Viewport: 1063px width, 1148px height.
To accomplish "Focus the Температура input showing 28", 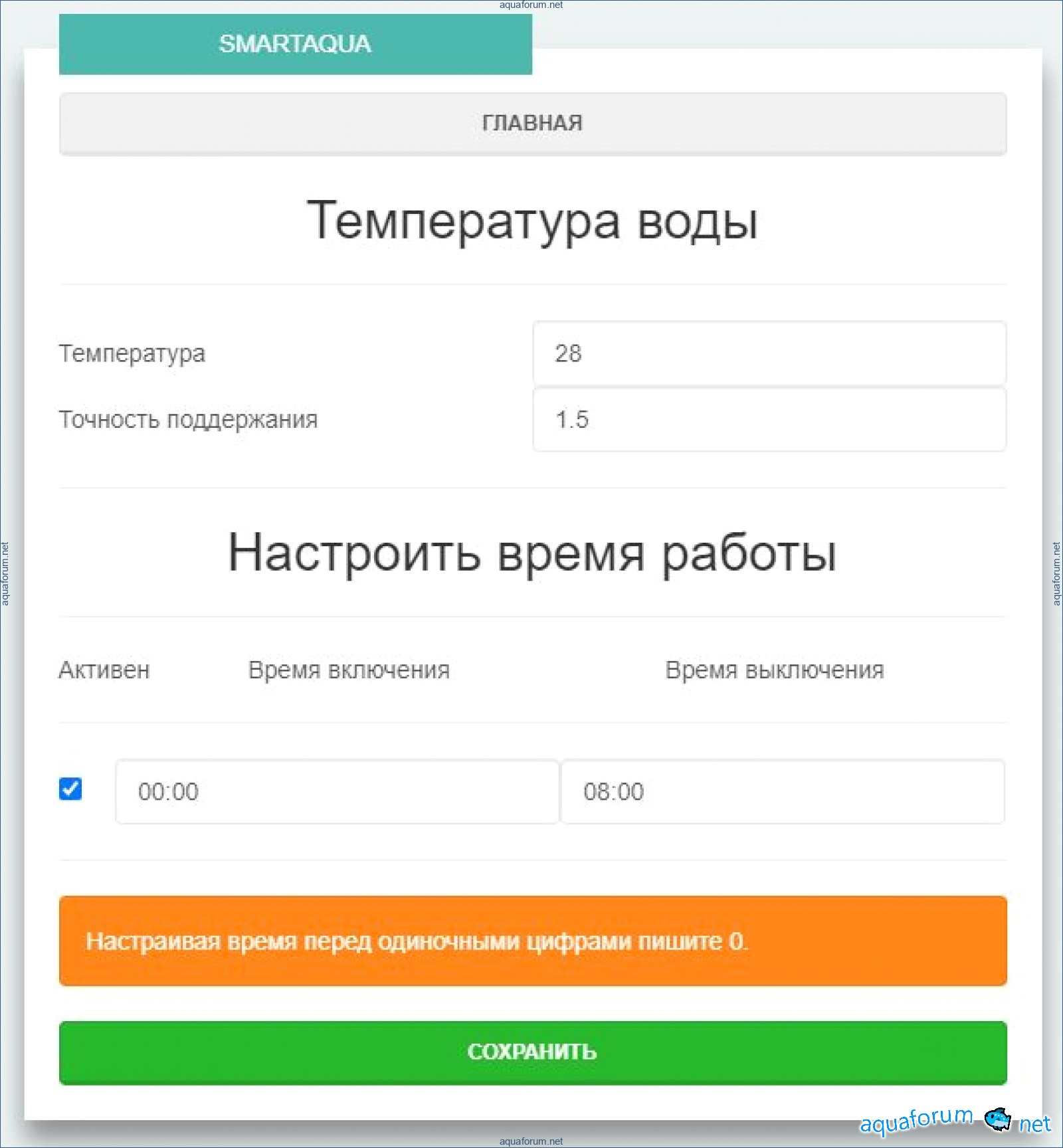I will 769,353.
